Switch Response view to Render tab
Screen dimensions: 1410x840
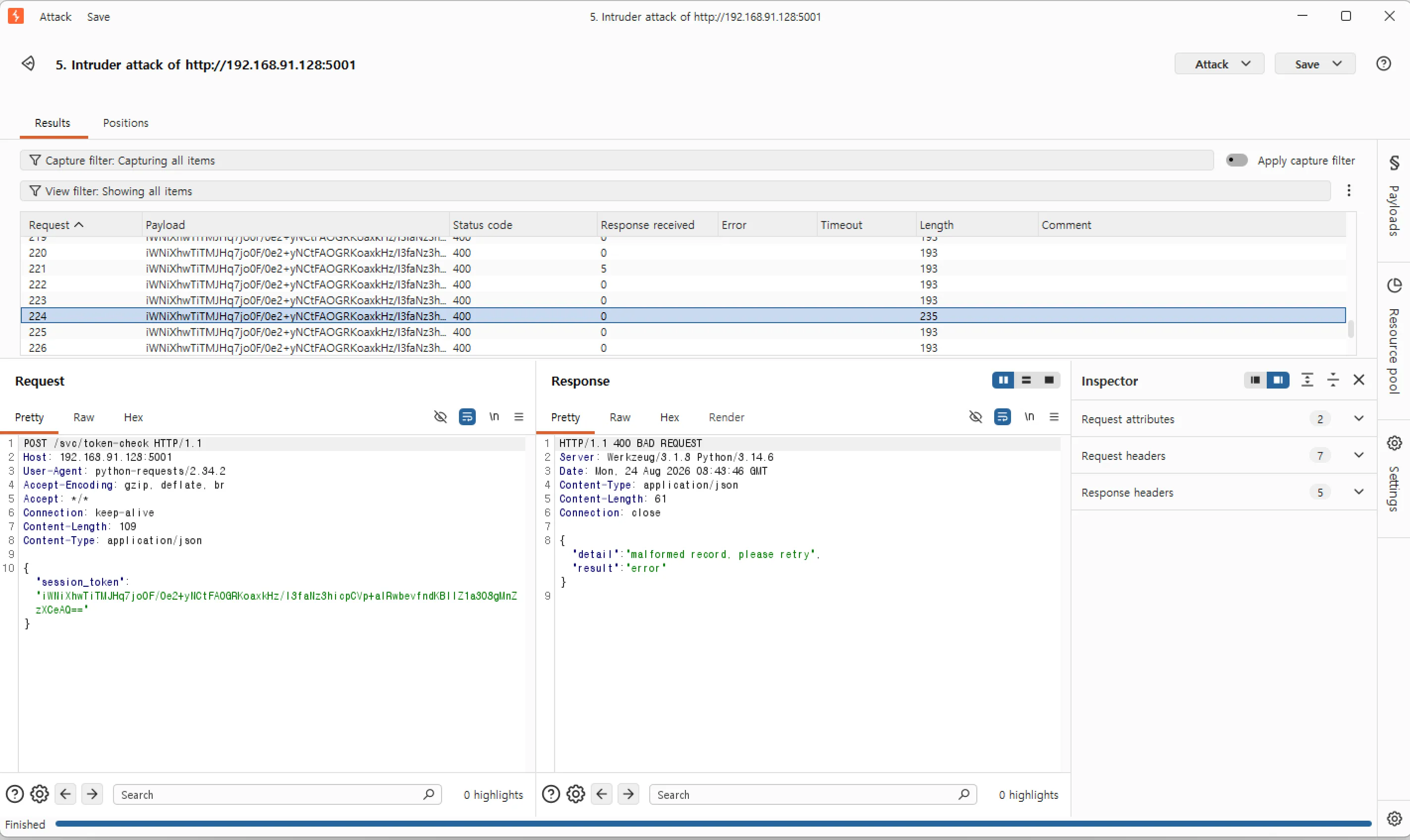coord(726,417)
